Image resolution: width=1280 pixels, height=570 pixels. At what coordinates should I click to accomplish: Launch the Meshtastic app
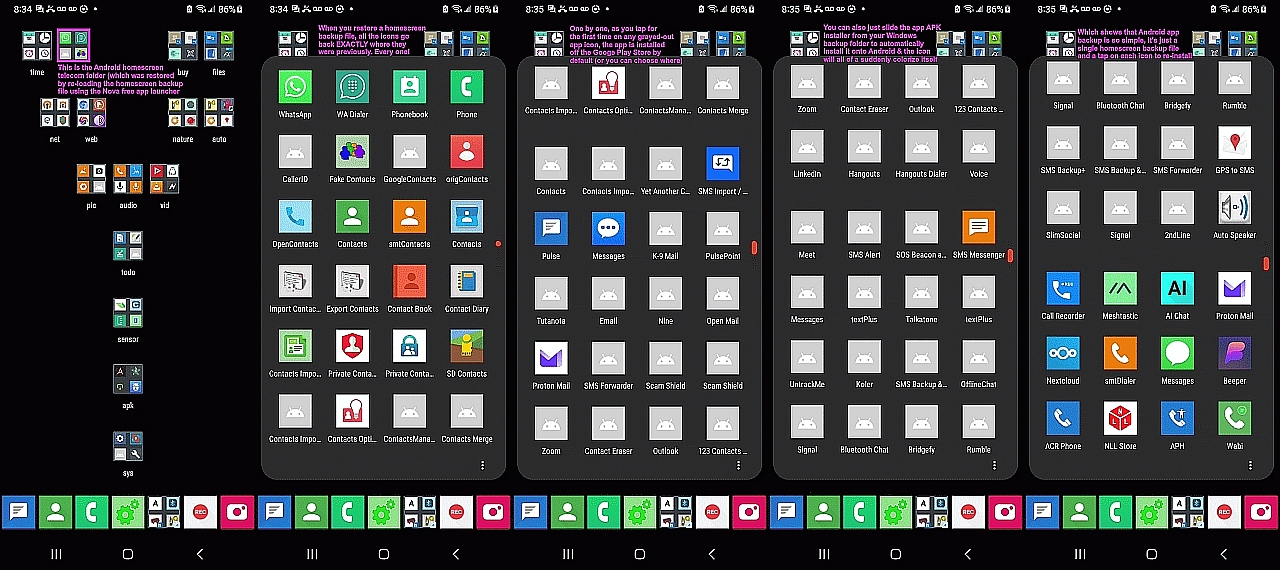tap(1120, 289)
